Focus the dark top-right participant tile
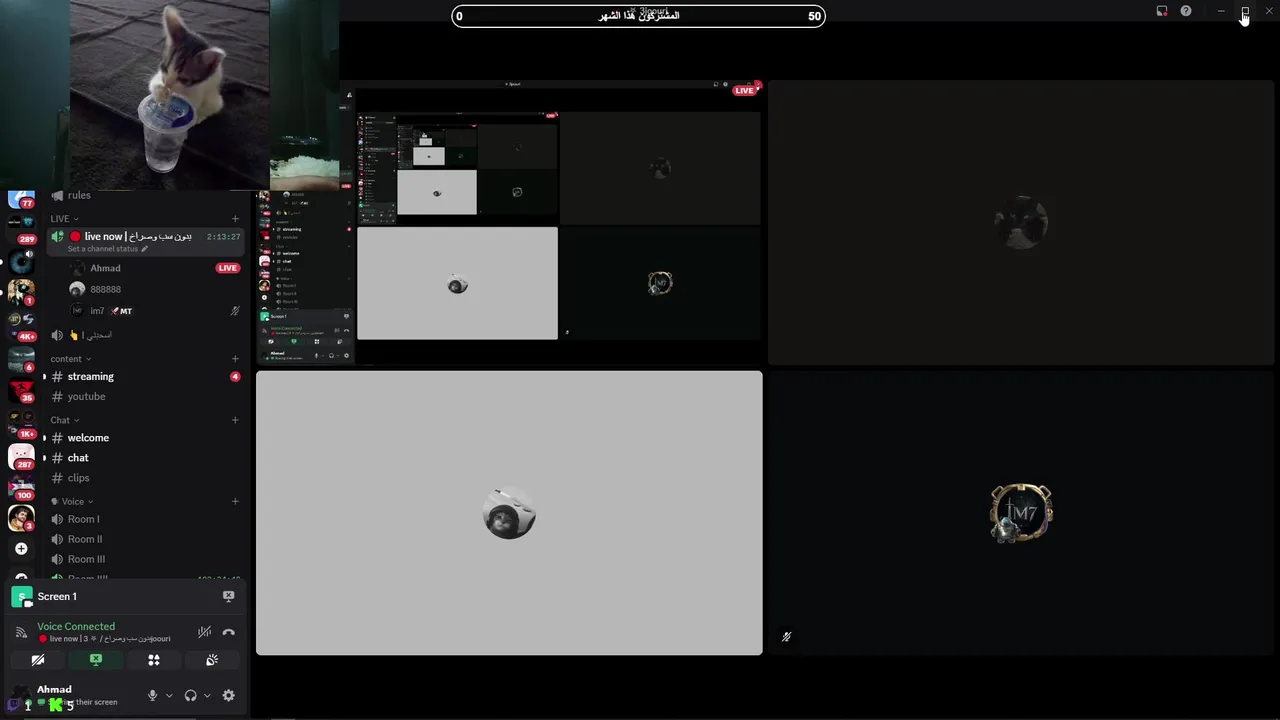 (1021, 223)
